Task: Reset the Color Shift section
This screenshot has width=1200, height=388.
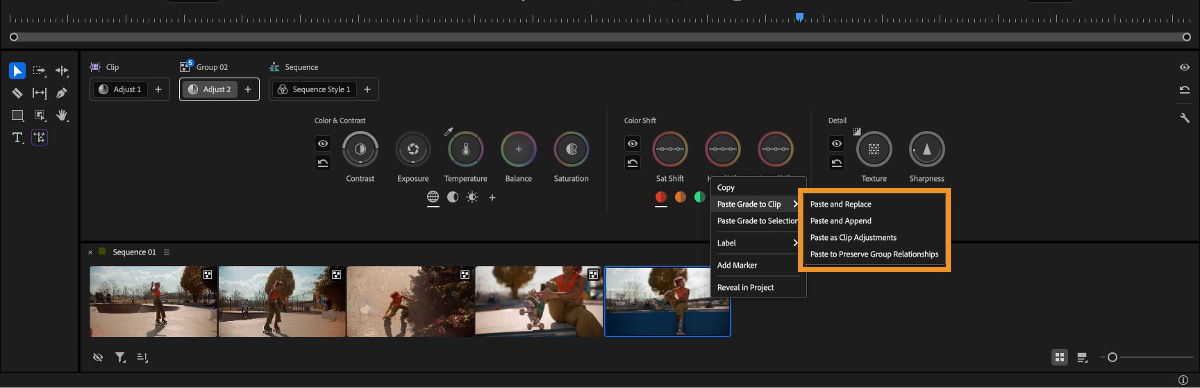Action: click(x=633, y=162)
